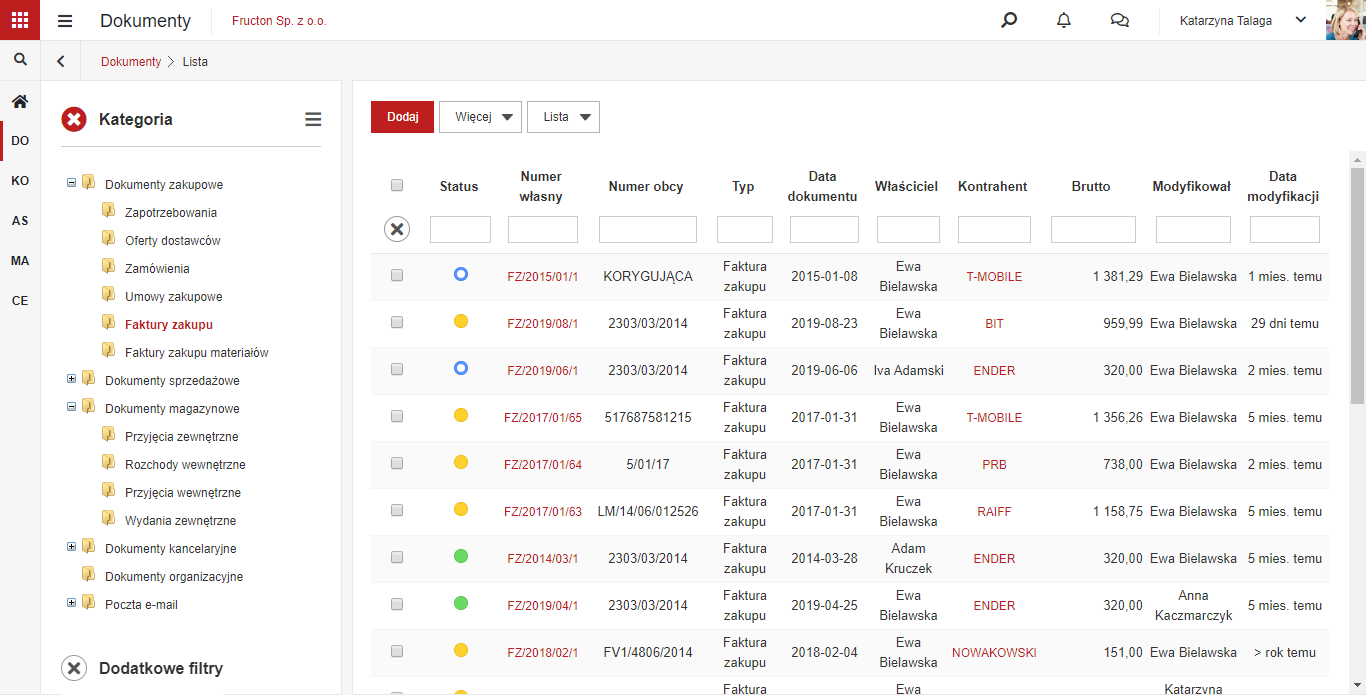Toggle the hamburger navigation menu
This screenshot has height=695, width=1366.
65,21
